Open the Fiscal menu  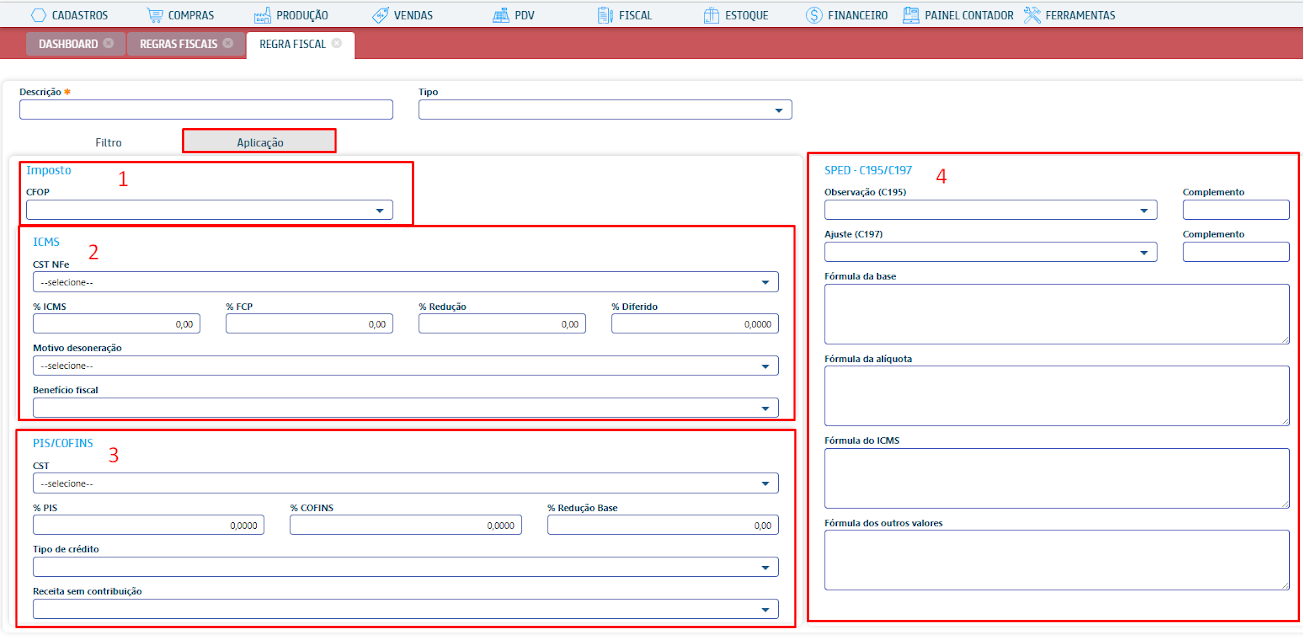pyautogui.click(x=624, y=15)
